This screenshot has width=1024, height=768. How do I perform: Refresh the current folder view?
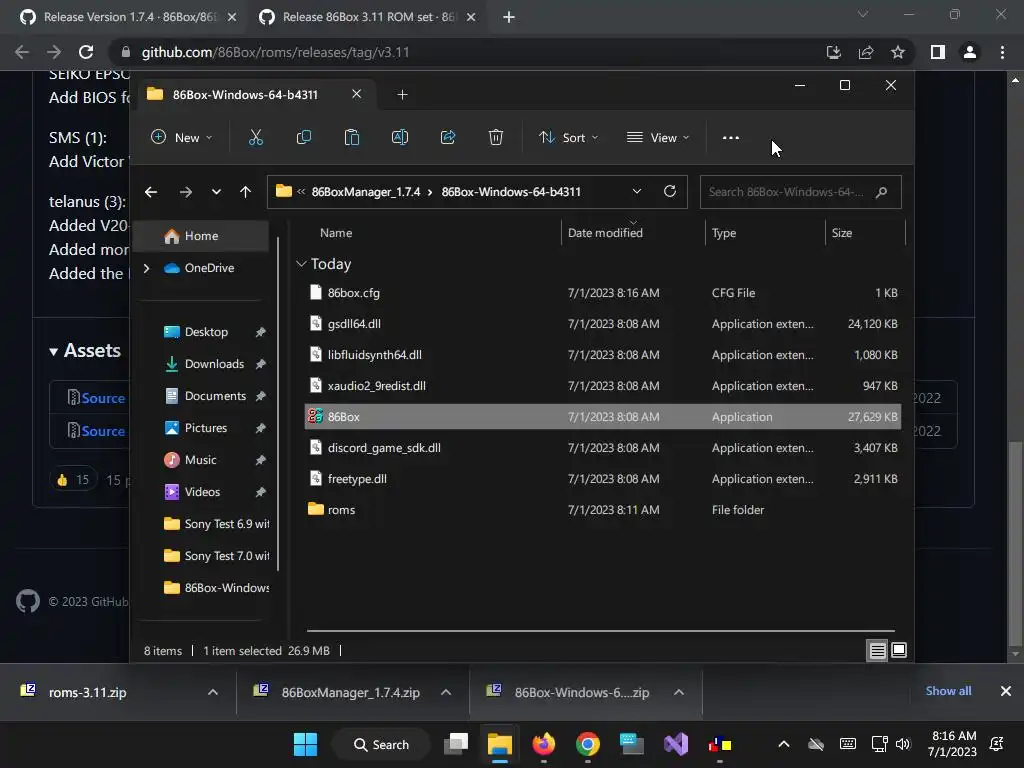pos(669,191)
